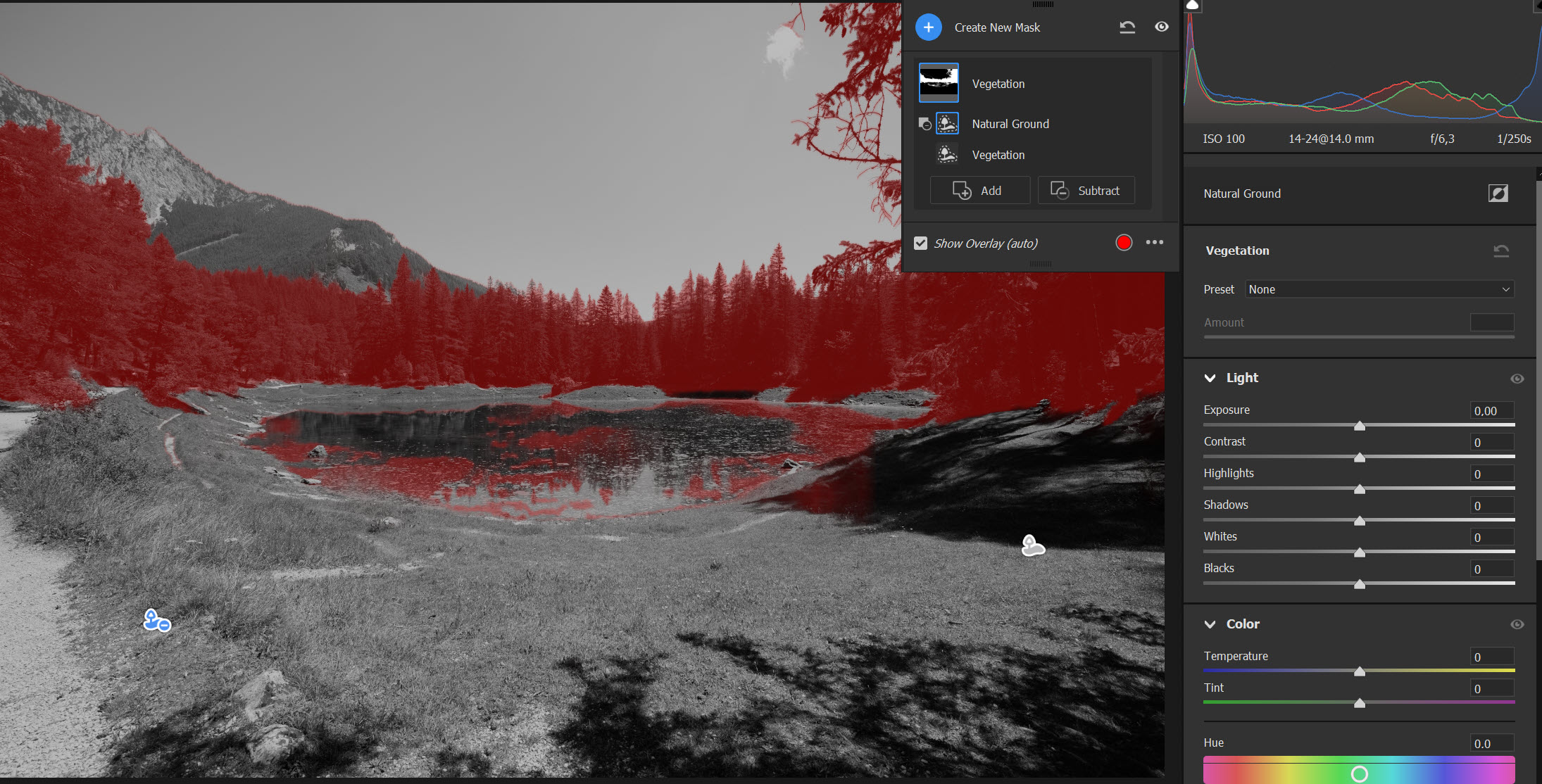1542x784 pixels.
Task: Click the Add button in the mask panel
Action: pyautogui.click(x=979, y=190)
